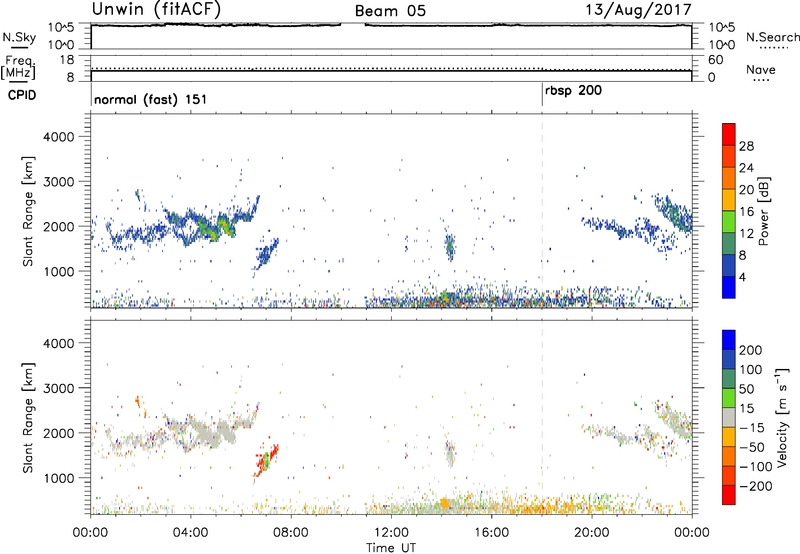Select the "Velocity [m s-1]" colorbar title
This screenshot has height=554, width=800.
click(x=782, y=417)
